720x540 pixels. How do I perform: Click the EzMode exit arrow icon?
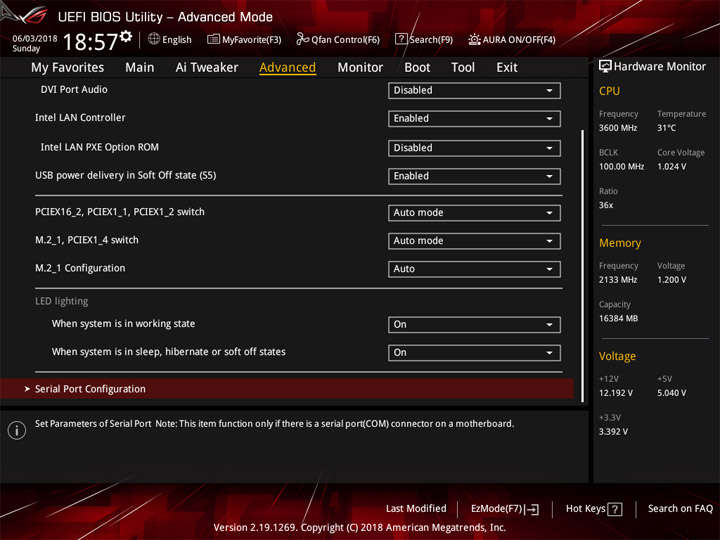pyautogui.click(x=533, y=509)
